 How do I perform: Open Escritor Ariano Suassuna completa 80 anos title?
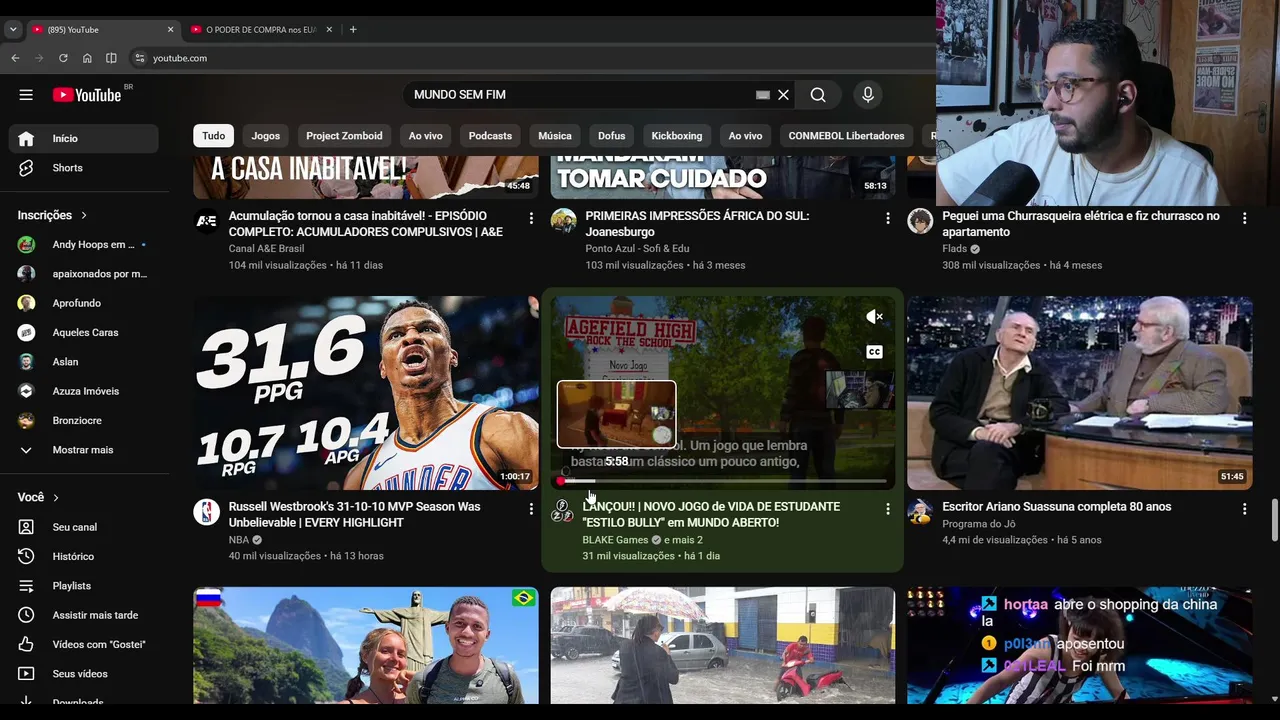click(1057, 507)
